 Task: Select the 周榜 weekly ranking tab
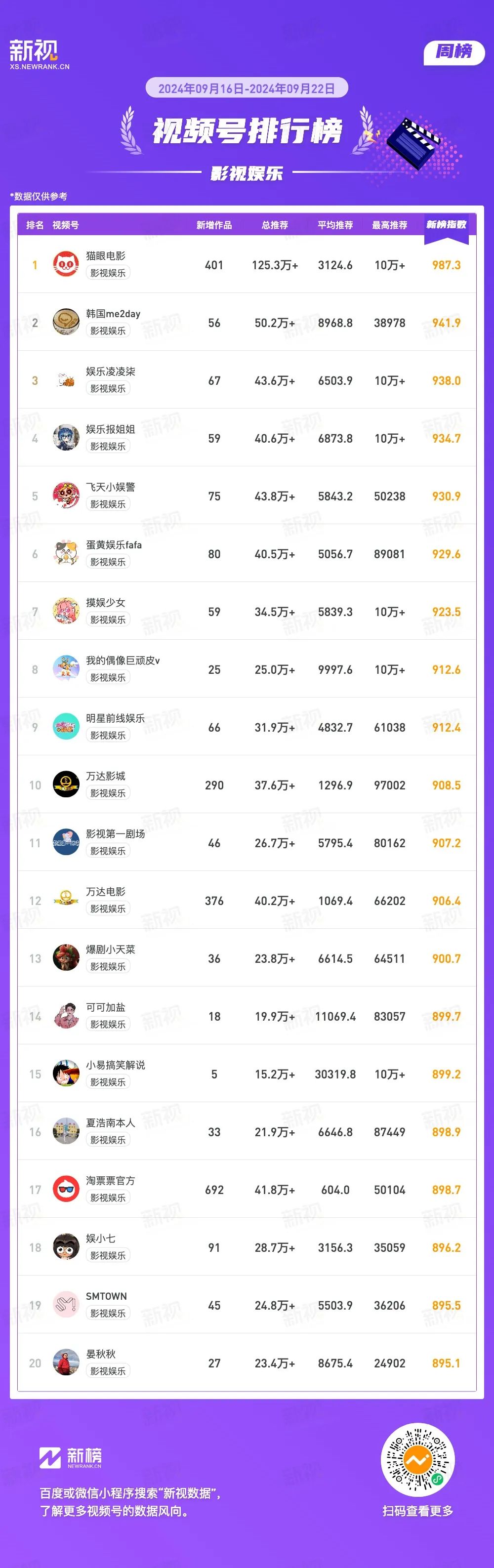(x=454, y=51)
